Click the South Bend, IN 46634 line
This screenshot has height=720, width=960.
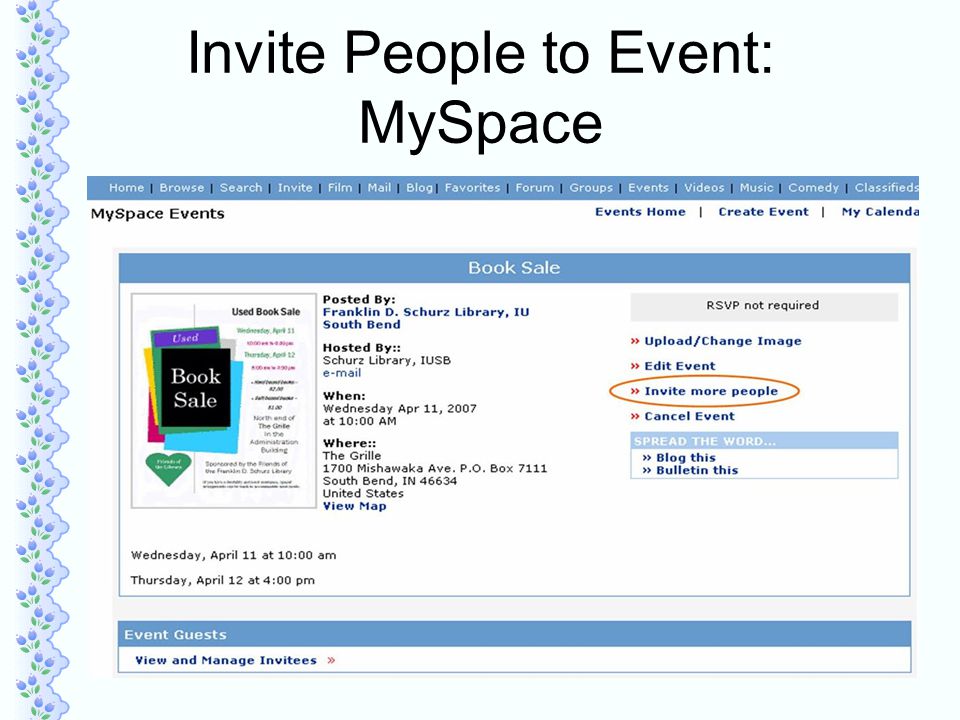pos(390,481)
